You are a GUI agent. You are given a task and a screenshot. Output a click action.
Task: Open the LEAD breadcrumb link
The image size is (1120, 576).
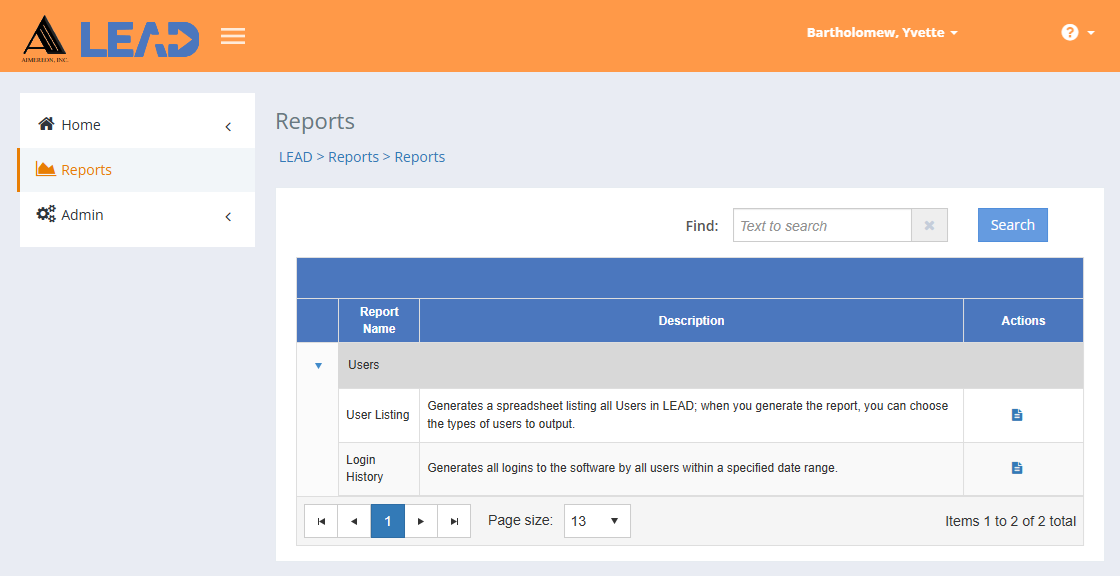[295, 156]
